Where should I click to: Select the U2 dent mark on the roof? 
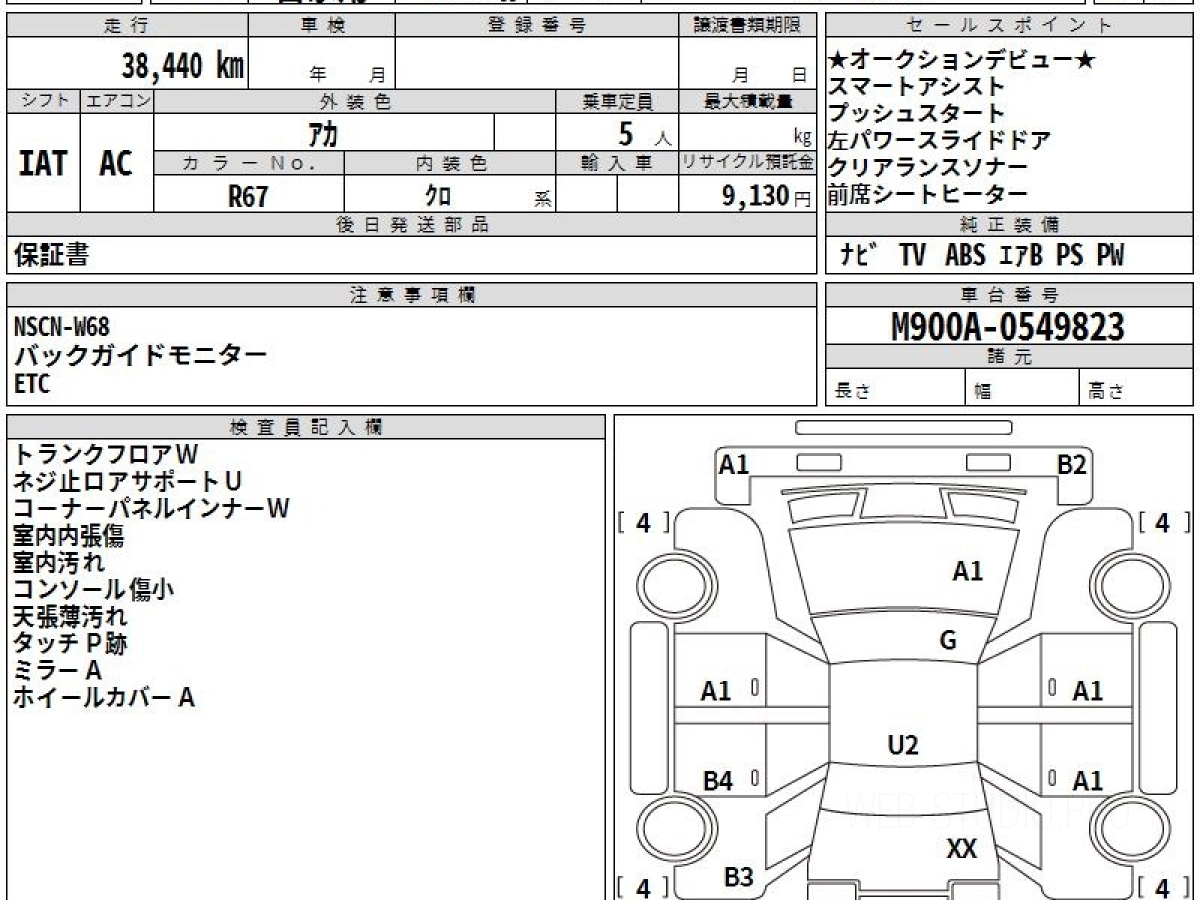903,745
